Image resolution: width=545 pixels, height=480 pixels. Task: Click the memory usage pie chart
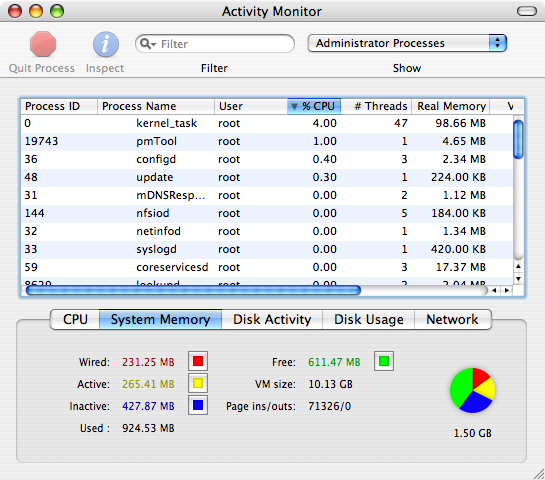(x=472, y=390)
